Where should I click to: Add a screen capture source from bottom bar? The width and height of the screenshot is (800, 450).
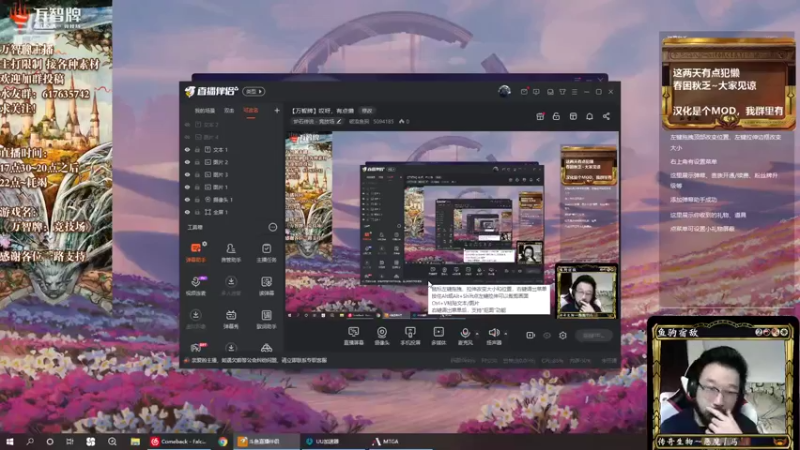coord(354,336)
